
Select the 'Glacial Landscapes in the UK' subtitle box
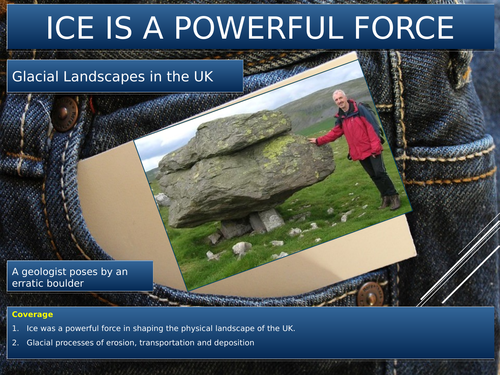125,76
